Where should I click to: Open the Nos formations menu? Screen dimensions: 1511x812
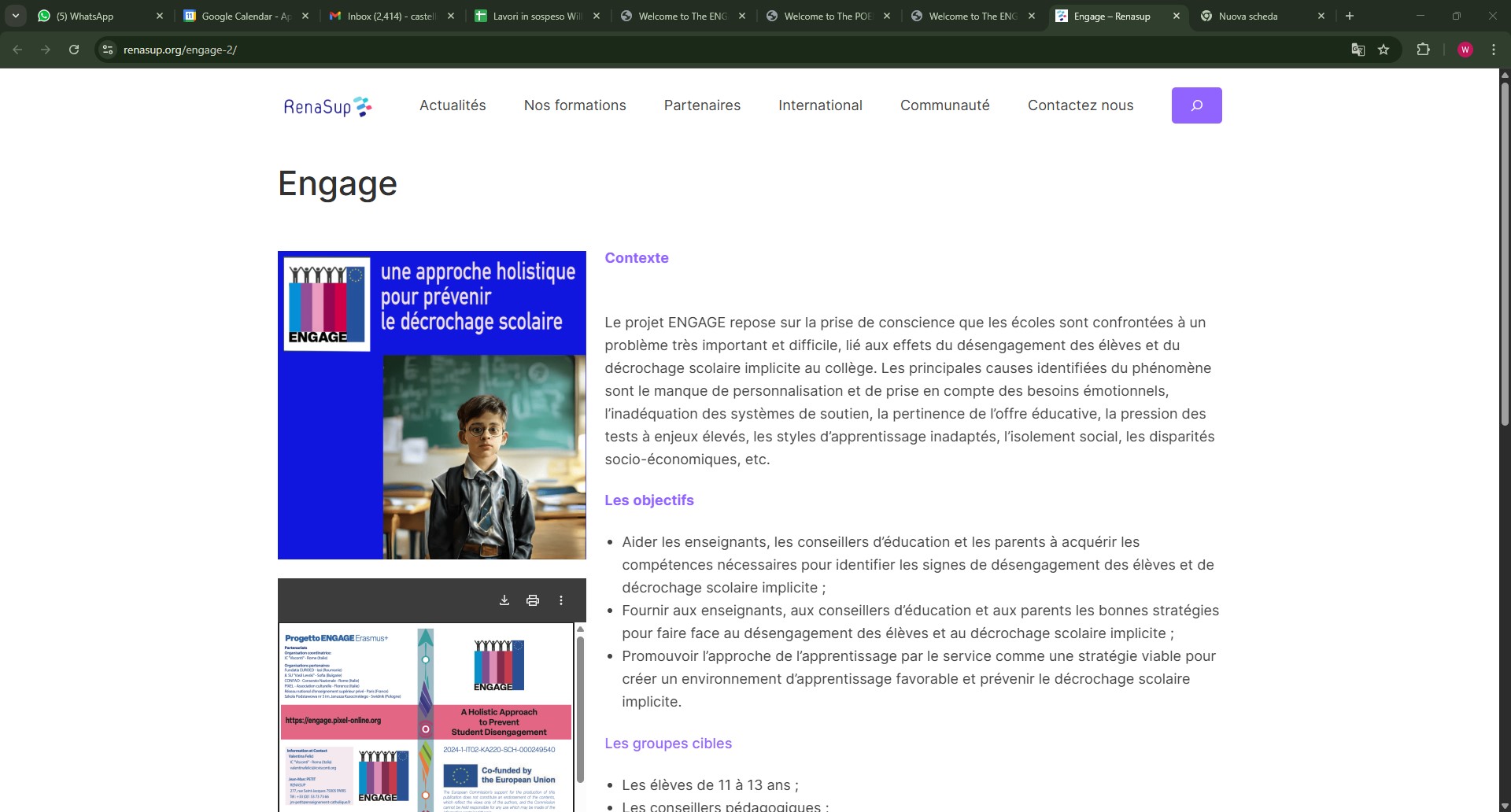tap(574, 105)
